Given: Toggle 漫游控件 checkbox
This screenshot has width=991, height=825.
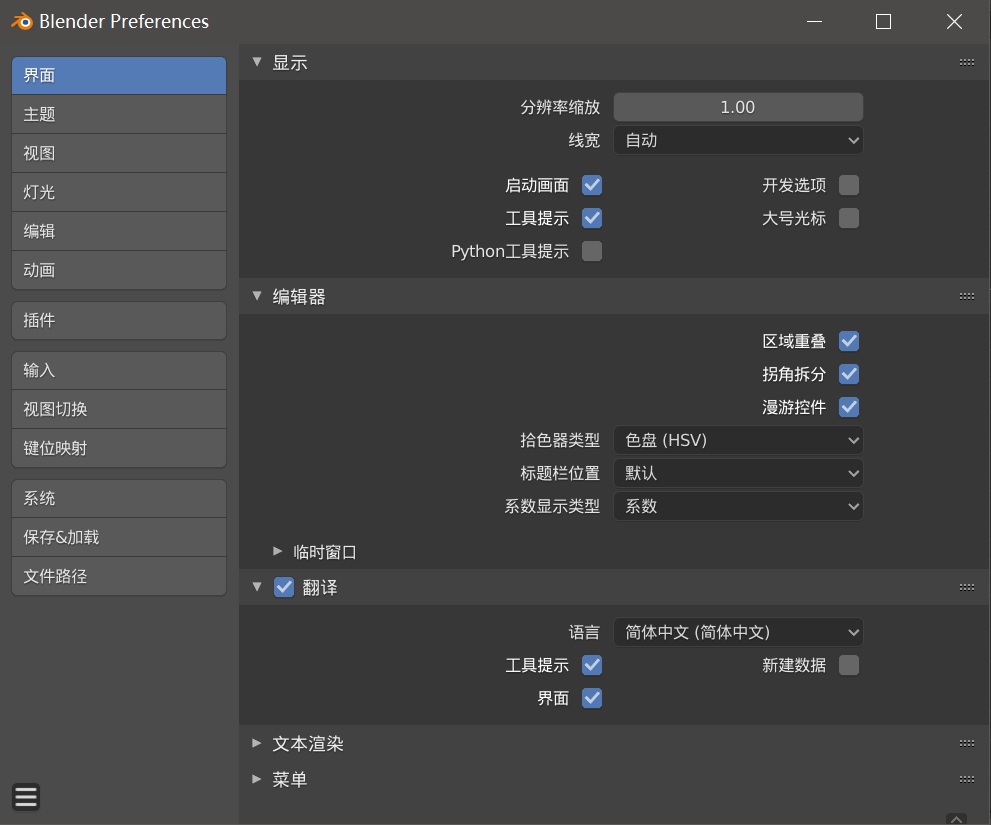Looking at the screenshot, I should 849,406.
